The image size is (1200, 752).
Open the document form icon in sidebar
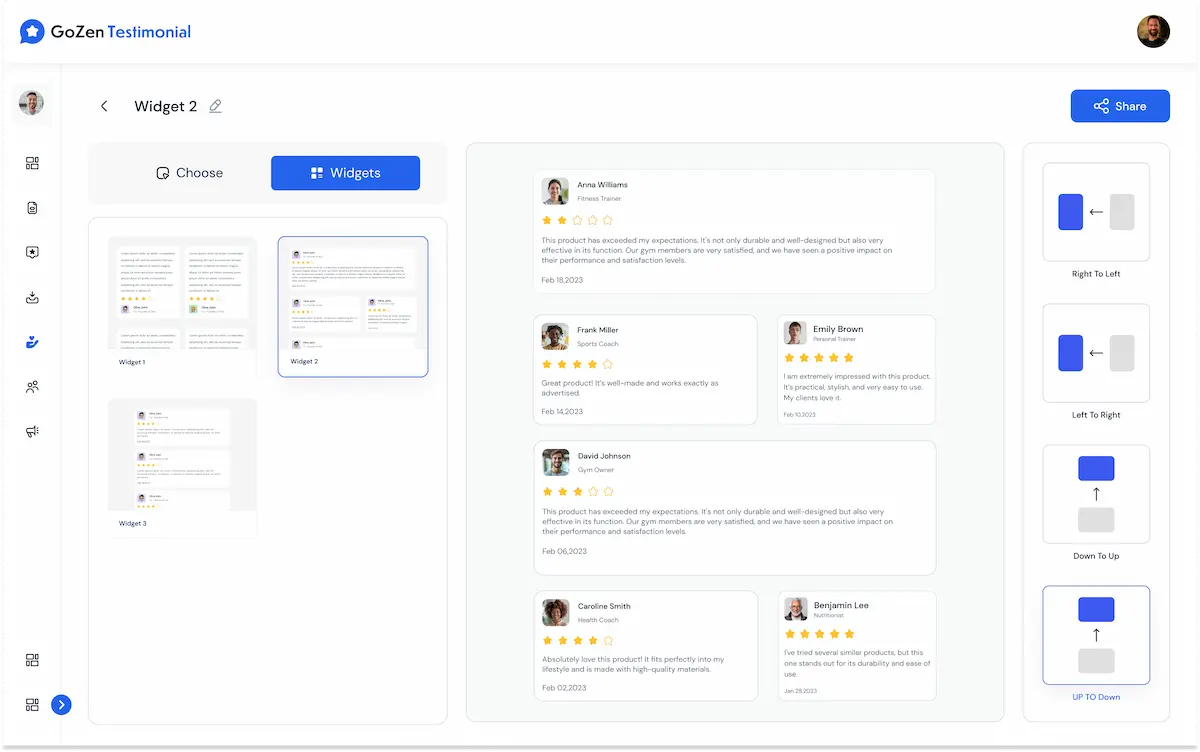click(32, 208)
